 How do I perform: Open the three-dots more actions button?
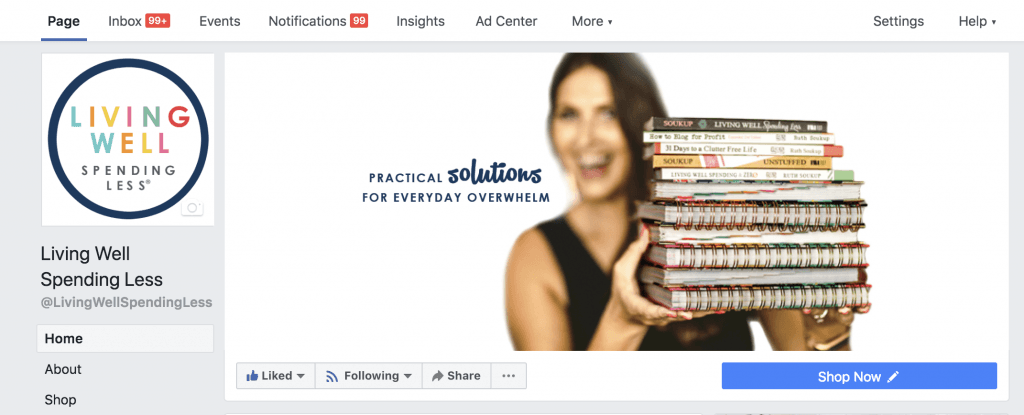(x=509, y=376)
